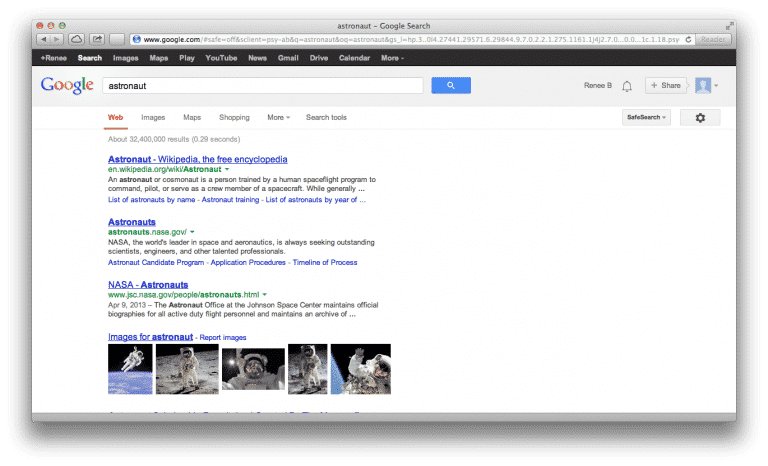The image size is (768, 466).
Task: Click the blue search magnifier button
Action: pyautogui.click(x=451, y=86)
